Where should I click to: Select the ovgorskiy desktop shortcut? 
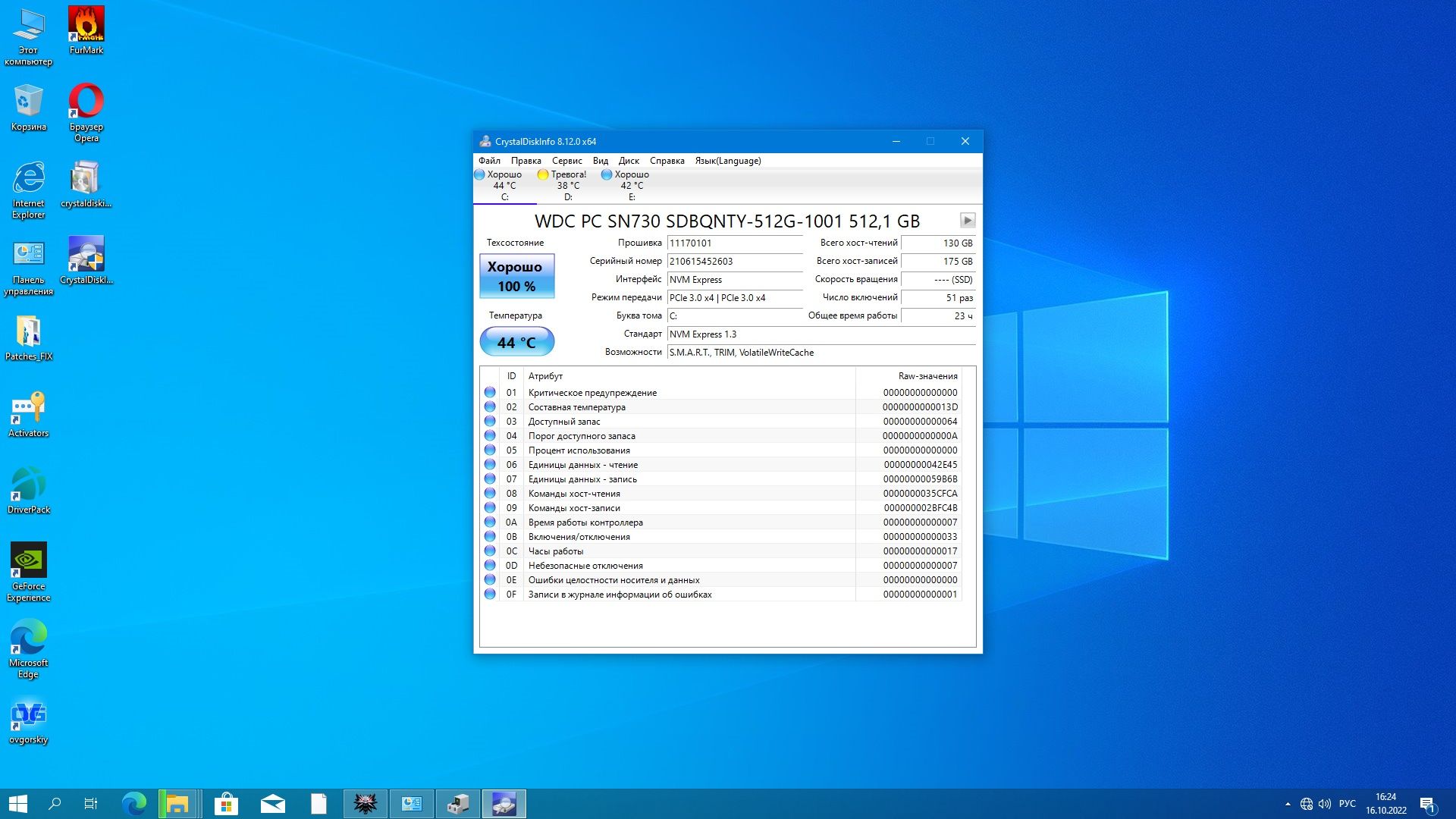pos(28,720)
